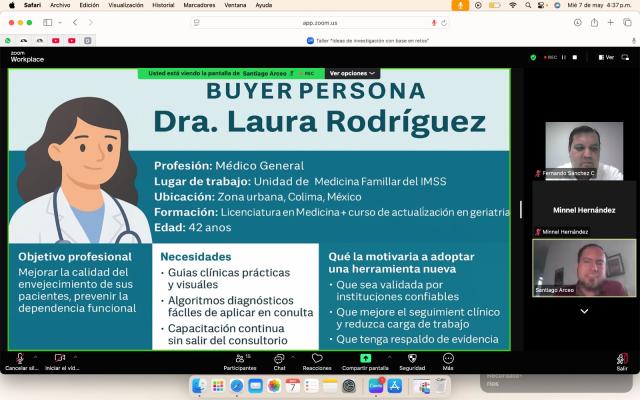The image size is (640, 400).
Task: Open the Ver layout menu
Action: tap(606, 57)
